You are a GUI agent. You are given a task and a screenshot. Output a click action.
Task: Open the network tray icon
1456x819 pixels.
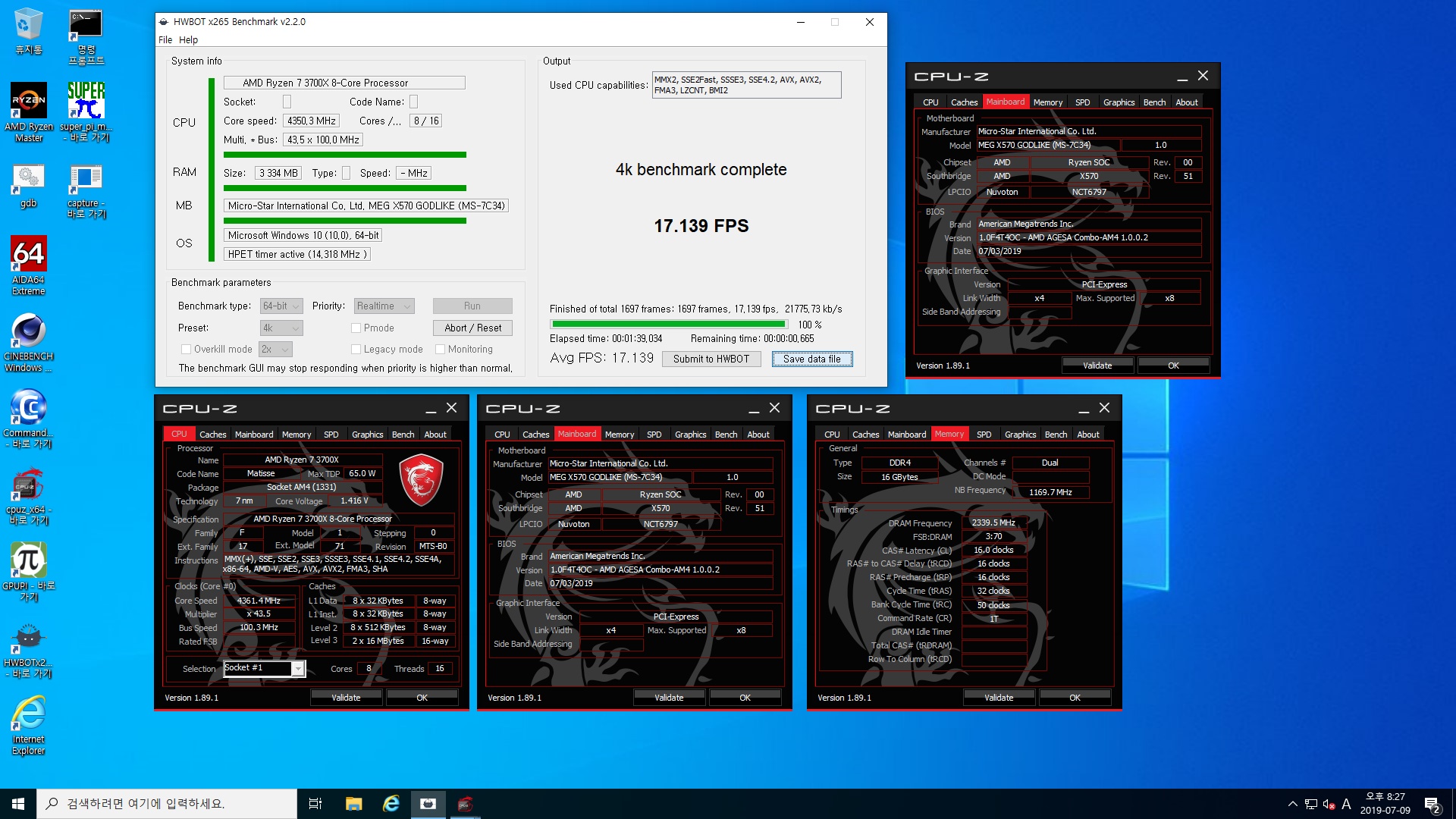click(x=1310, y=804)
